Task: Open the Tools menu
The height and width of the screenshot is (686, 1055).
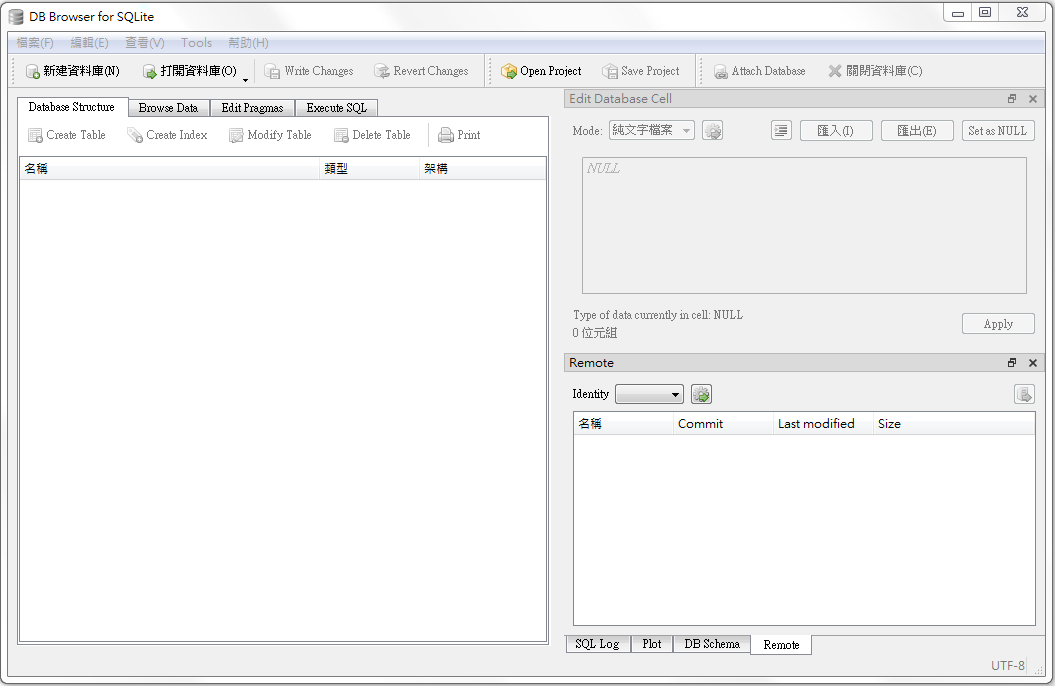Action: (196, 42)
